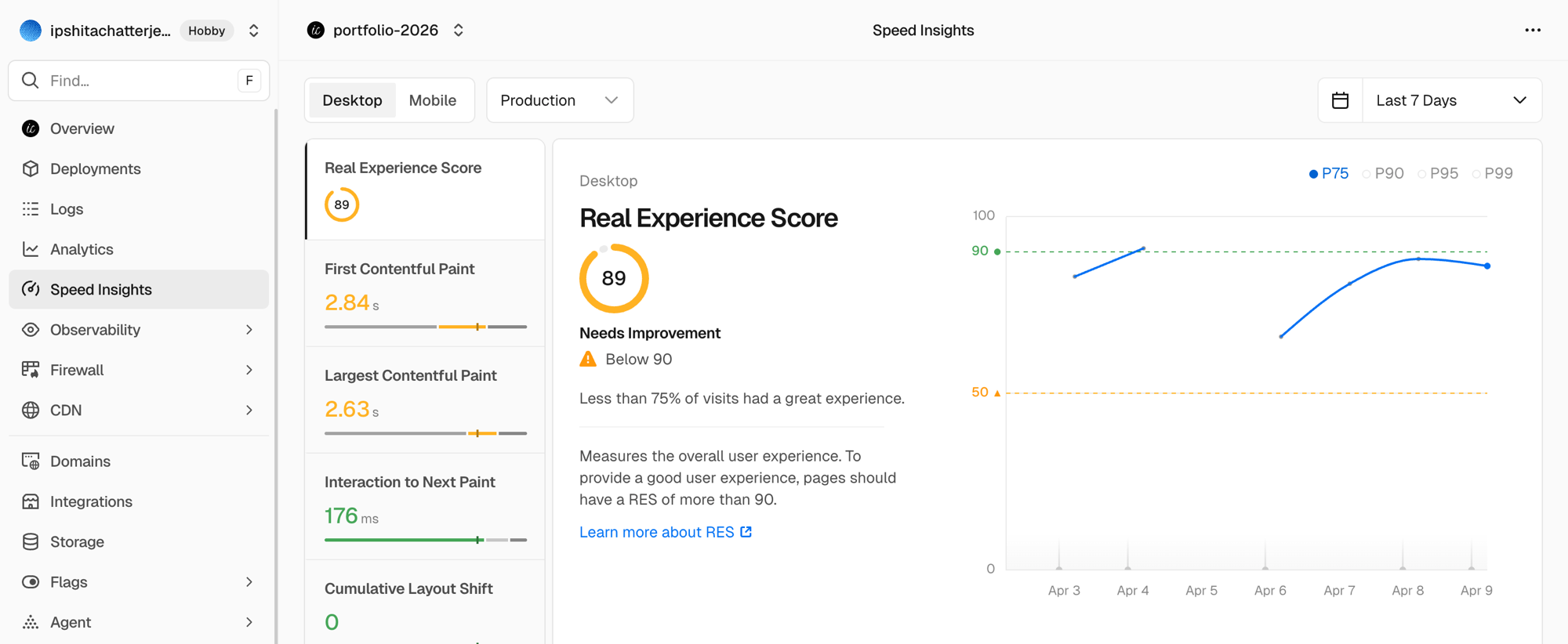Click the Agent icon in sidebar
This screenshot has height=644, width=1568.
[x=31, y=622]
